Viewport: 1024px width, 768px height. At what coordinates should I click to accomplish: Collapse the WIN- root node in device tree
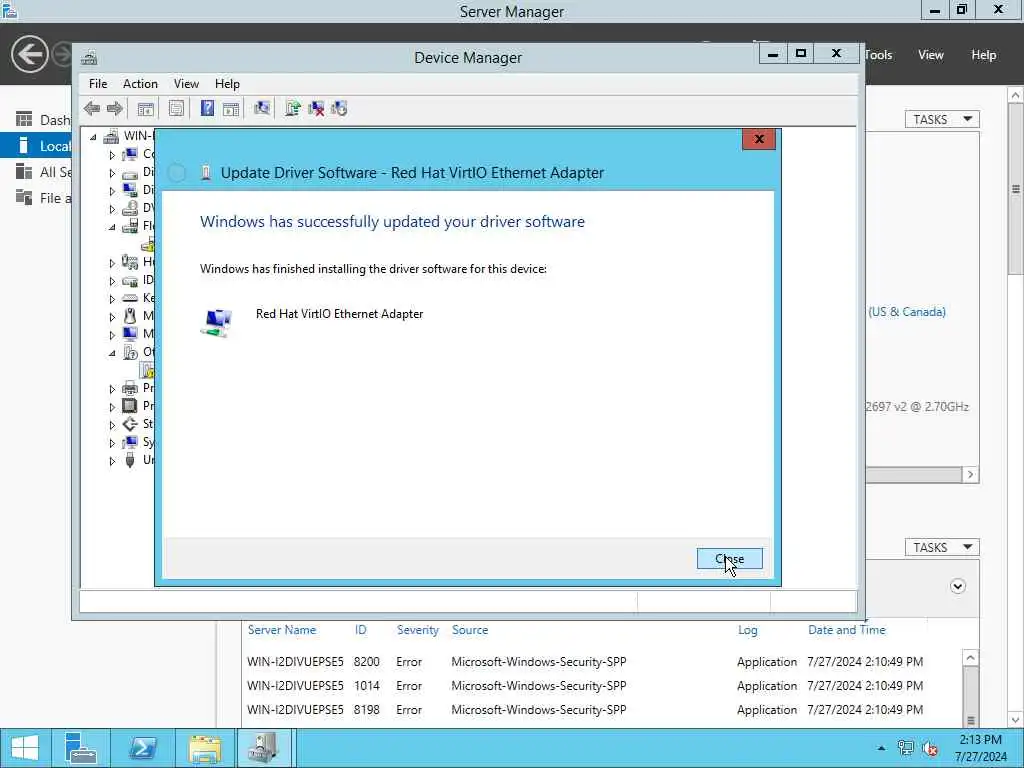(x=93, y=136)
